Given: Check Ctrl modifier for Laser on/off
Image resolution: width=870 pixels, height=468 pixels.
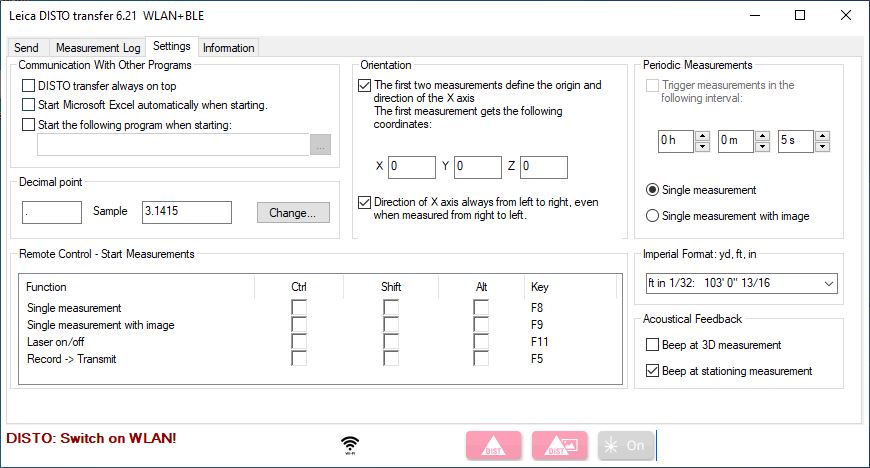Looking at the screenshot, I should tap(299, 341).
